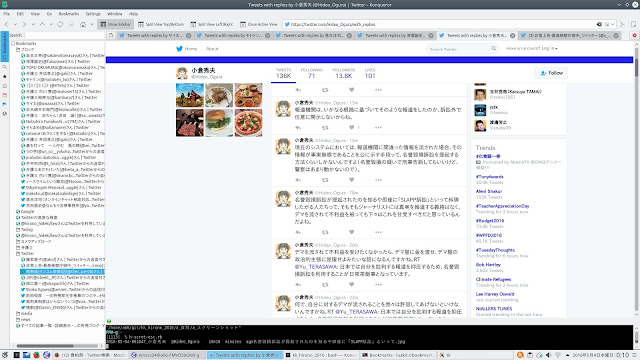640x360 pixels.
Task: Open the forward history dropdown arrow
Action: tap(33, 24)
